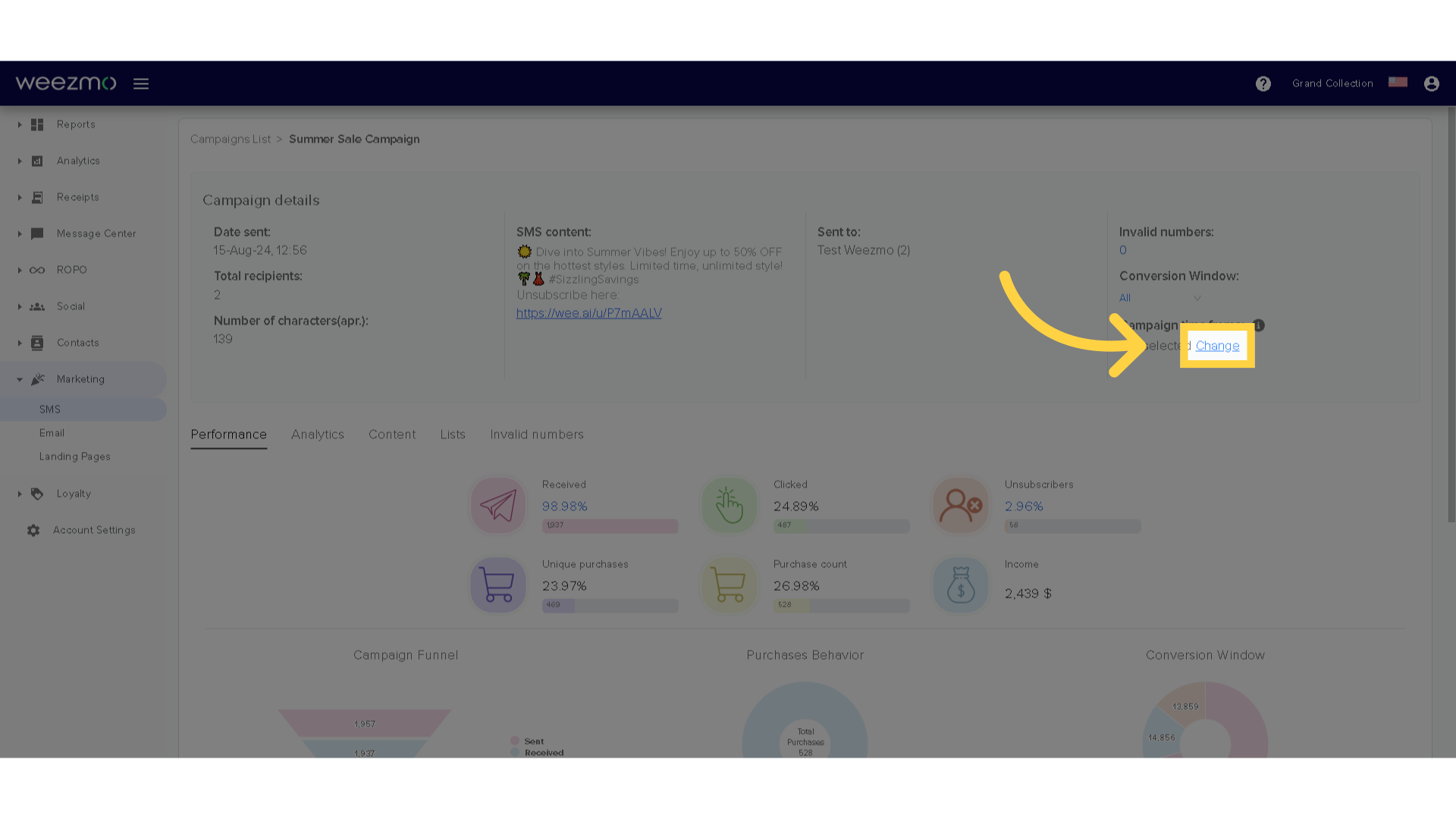Click the Reports dashboard icon
Screen dimensions: 1456x819
coord(37,124)
